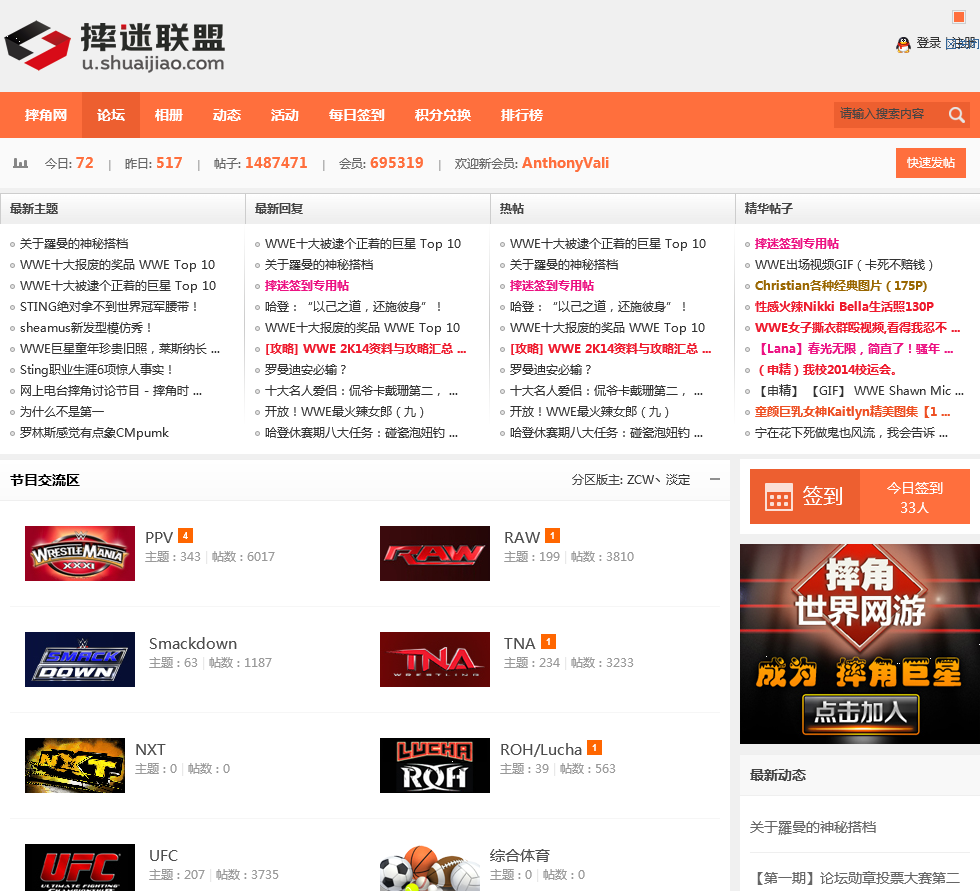This screenshot has width=980, height=891.
Task: Collapse the 节目交流区 section
Action: [715, 479]
